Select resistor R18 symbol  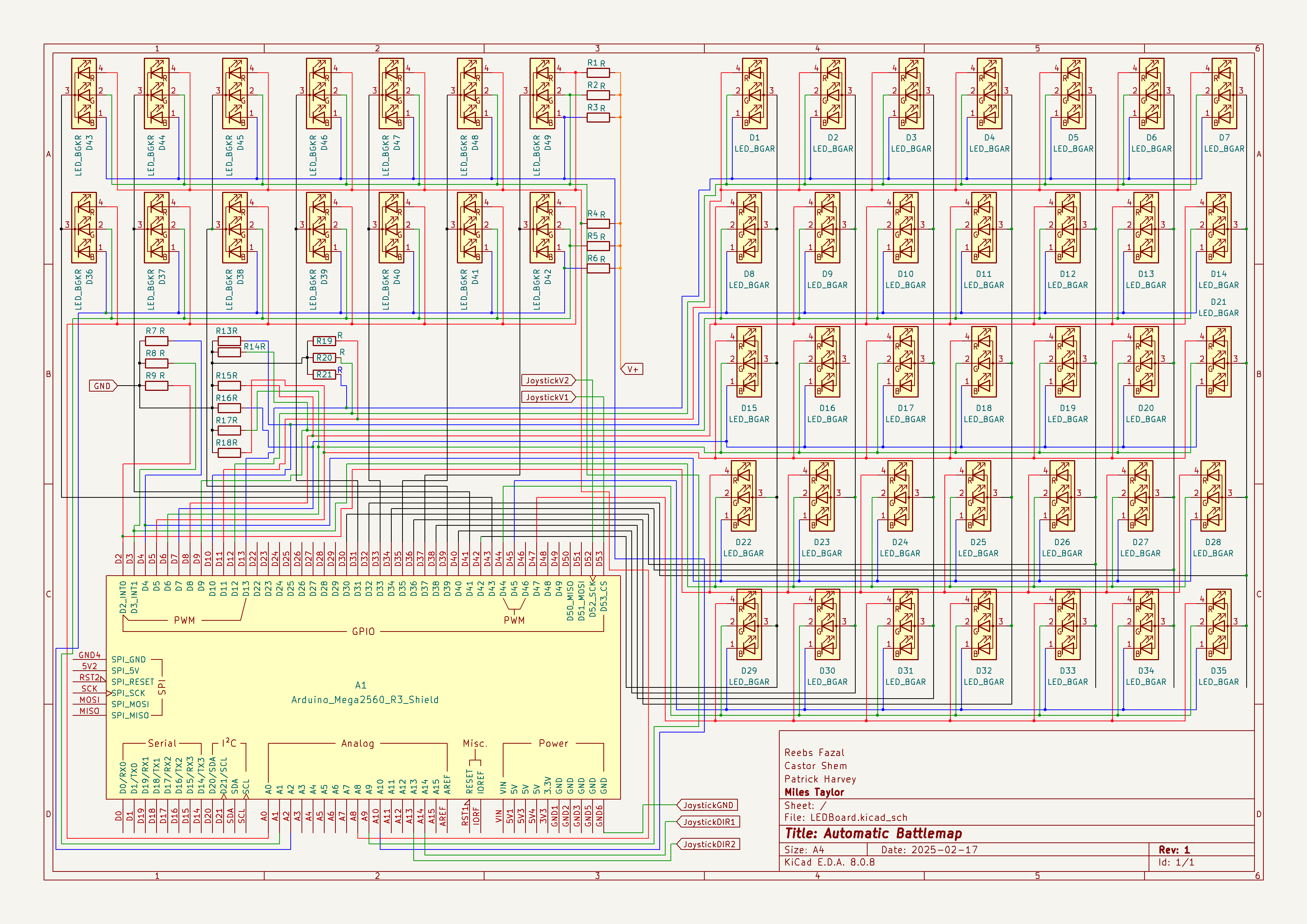coord(229,453)
